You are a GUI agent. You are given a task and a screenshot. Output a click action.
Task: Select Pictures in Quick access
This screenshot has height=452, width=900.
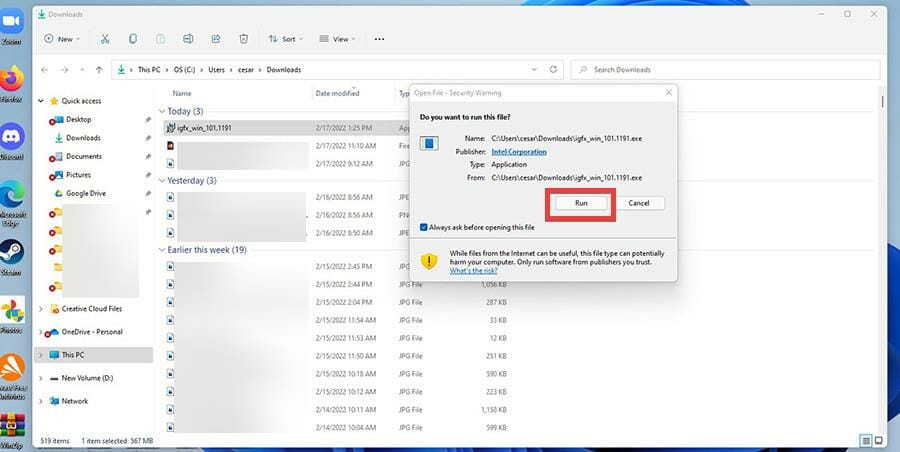[78, 175]
